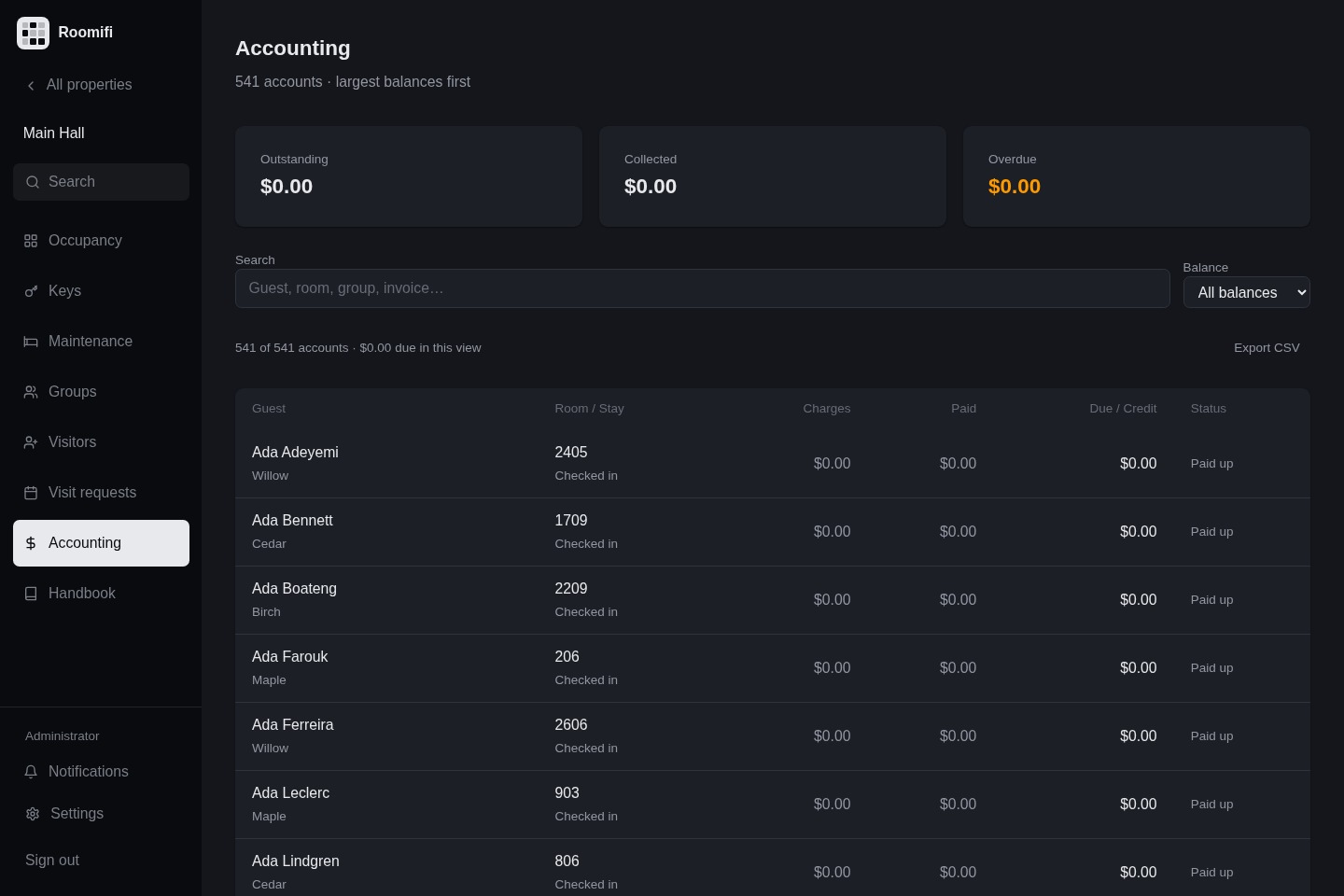
Task: Click room number 2209
Action: click(570, 589)
